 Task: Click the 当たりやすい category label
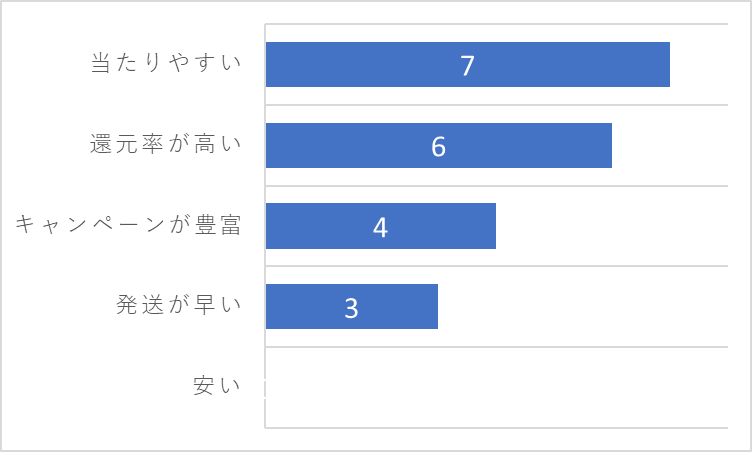166,63
